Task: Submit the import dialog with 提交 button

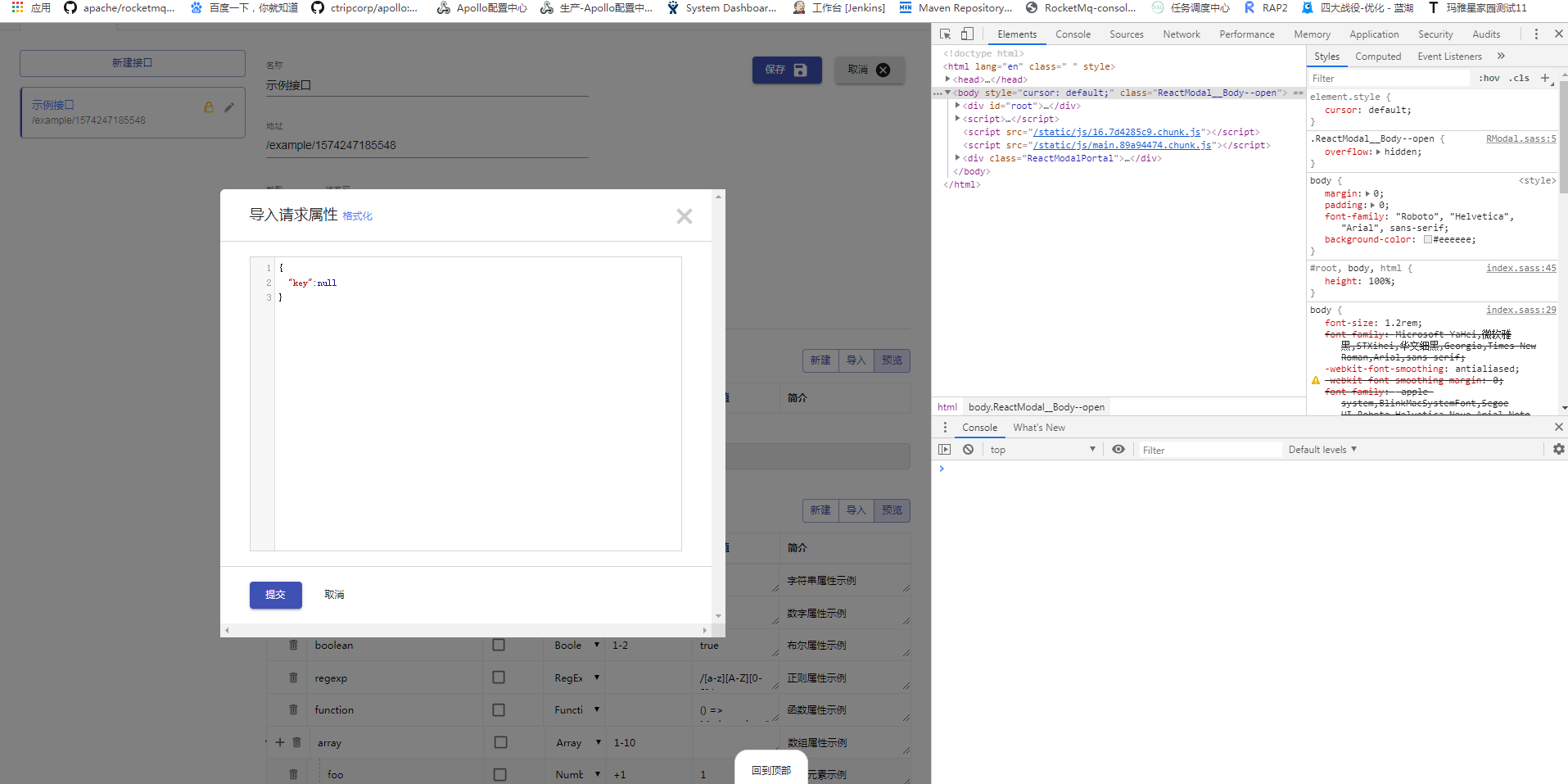Action: click(275, 595)
